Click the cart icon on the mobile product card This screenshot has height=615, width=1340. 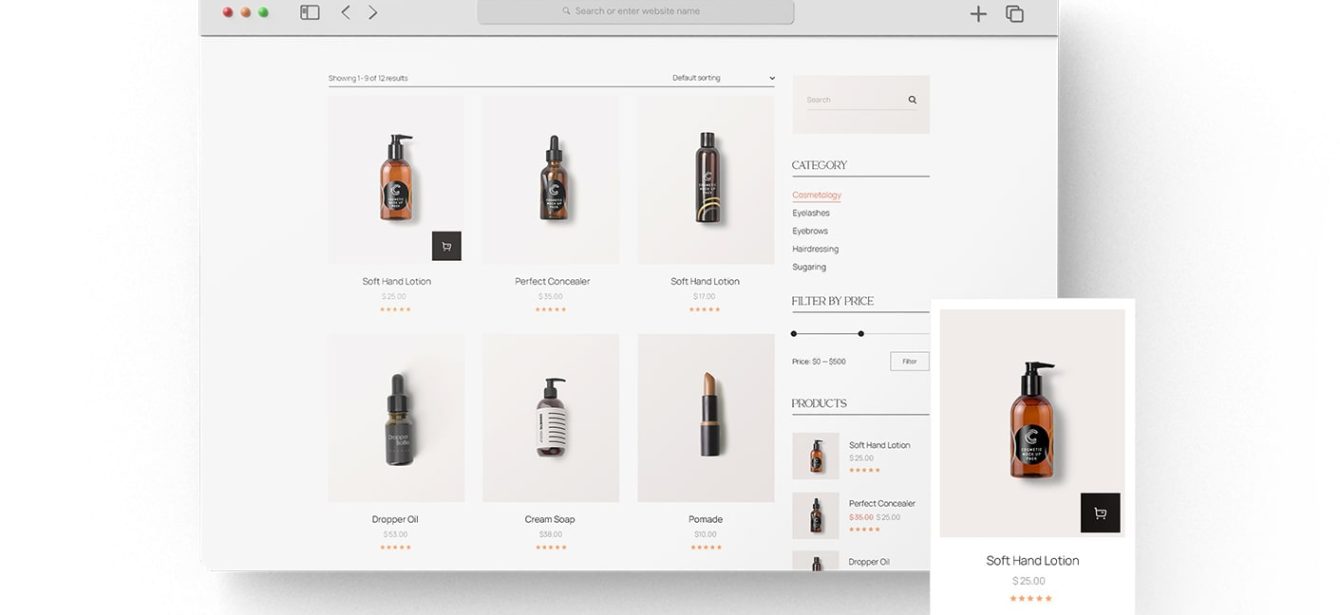1100,513
